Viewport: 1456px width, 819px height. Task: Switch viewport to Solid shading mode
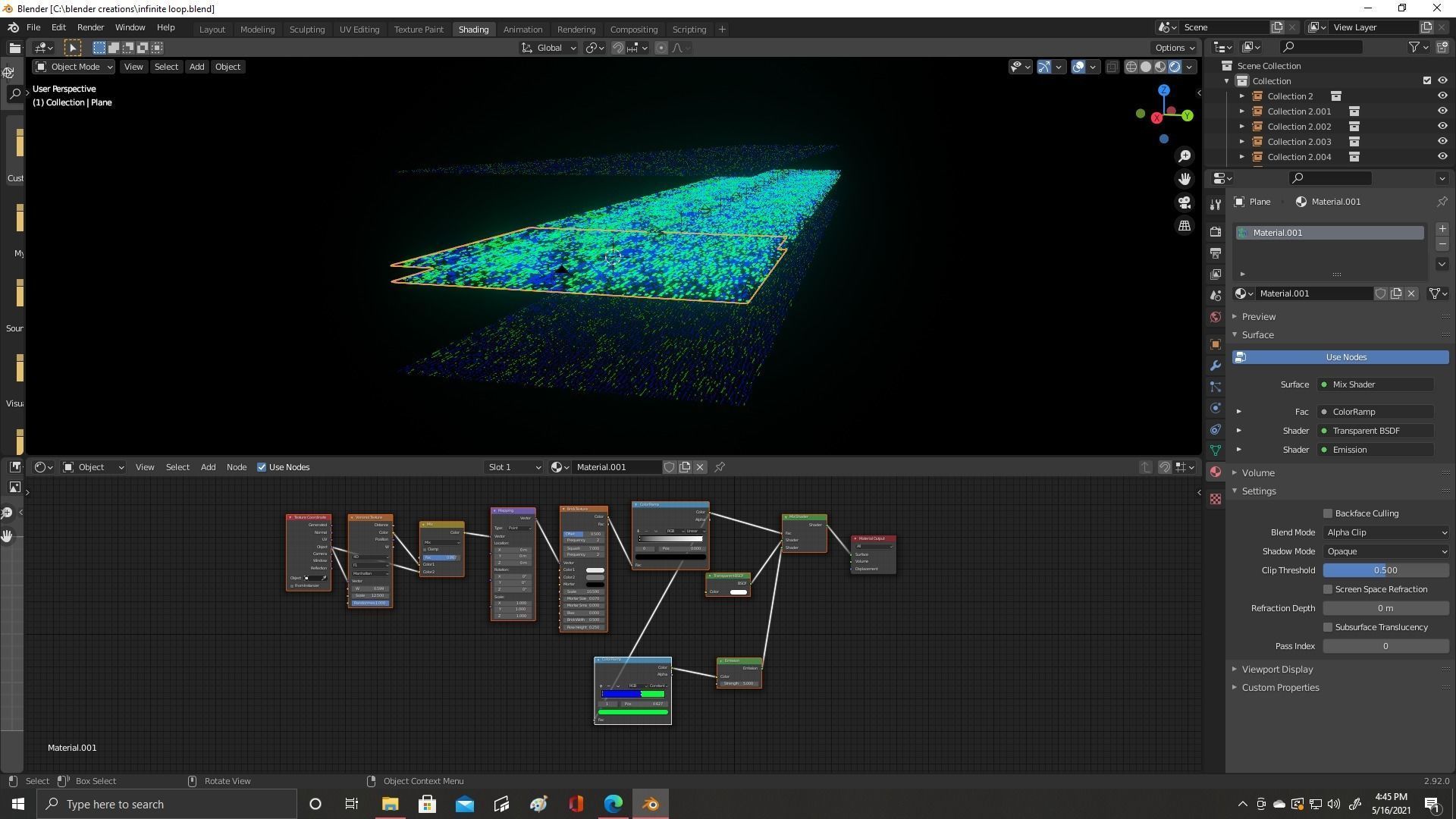click(1145, 66)
